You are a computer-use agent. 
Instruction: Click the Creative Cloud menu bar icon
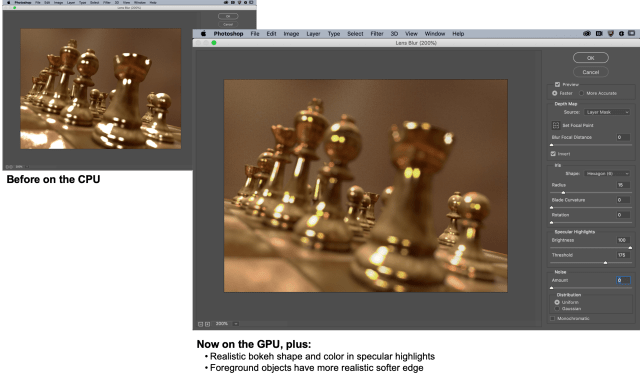(x=587, y=33)
